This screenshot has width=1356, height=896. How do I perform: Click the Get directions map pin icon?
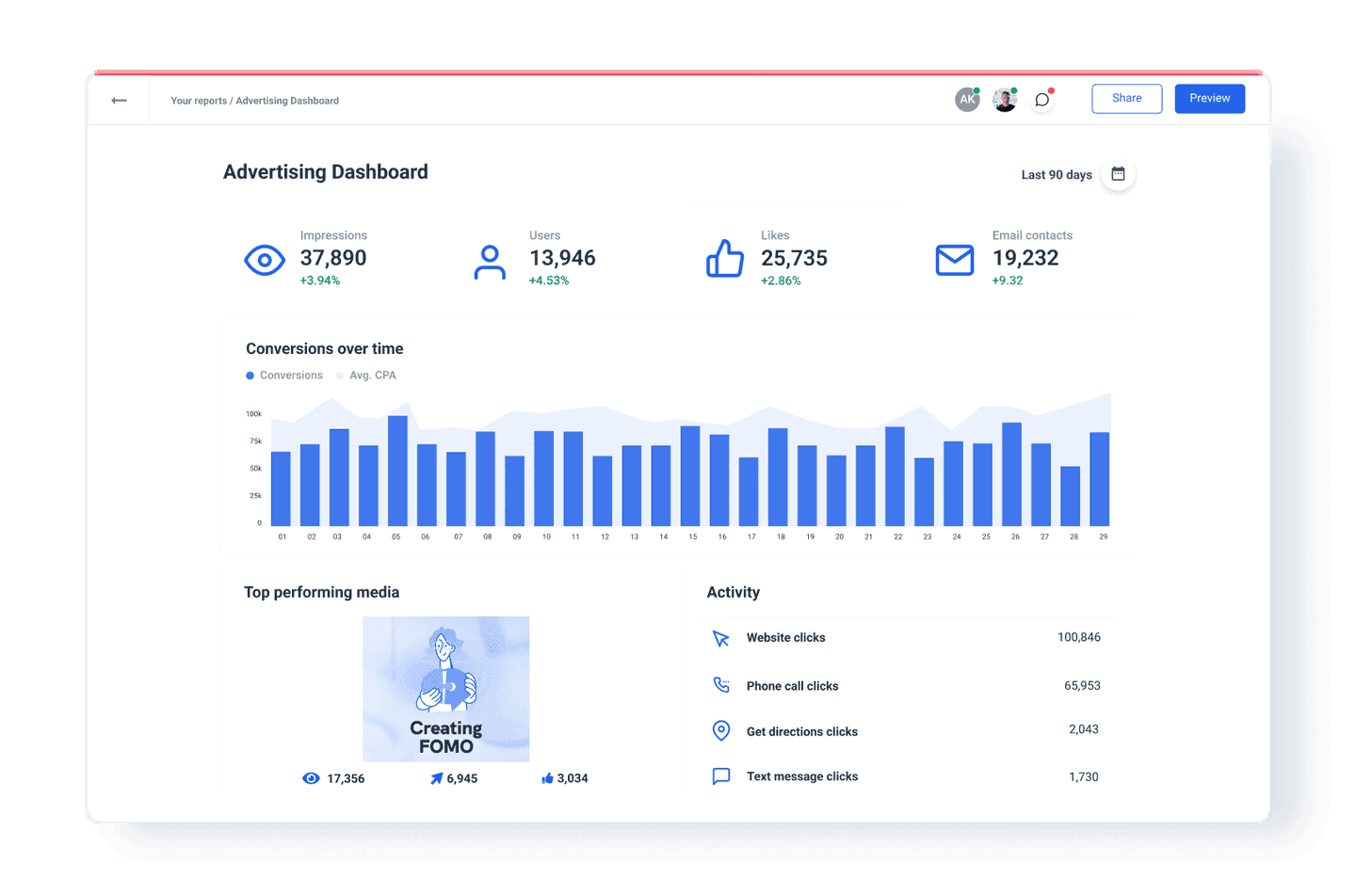721,730
